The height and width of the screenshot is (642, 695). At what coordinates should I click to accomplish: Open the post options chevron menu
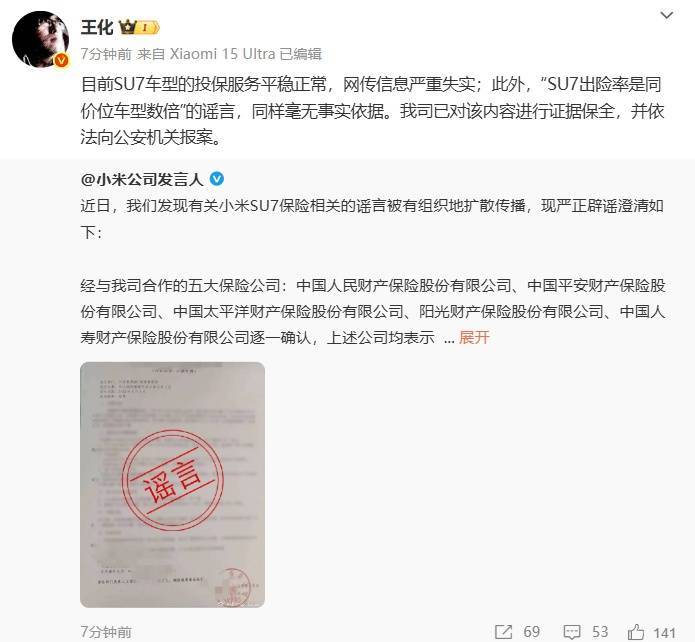[667, 16]
